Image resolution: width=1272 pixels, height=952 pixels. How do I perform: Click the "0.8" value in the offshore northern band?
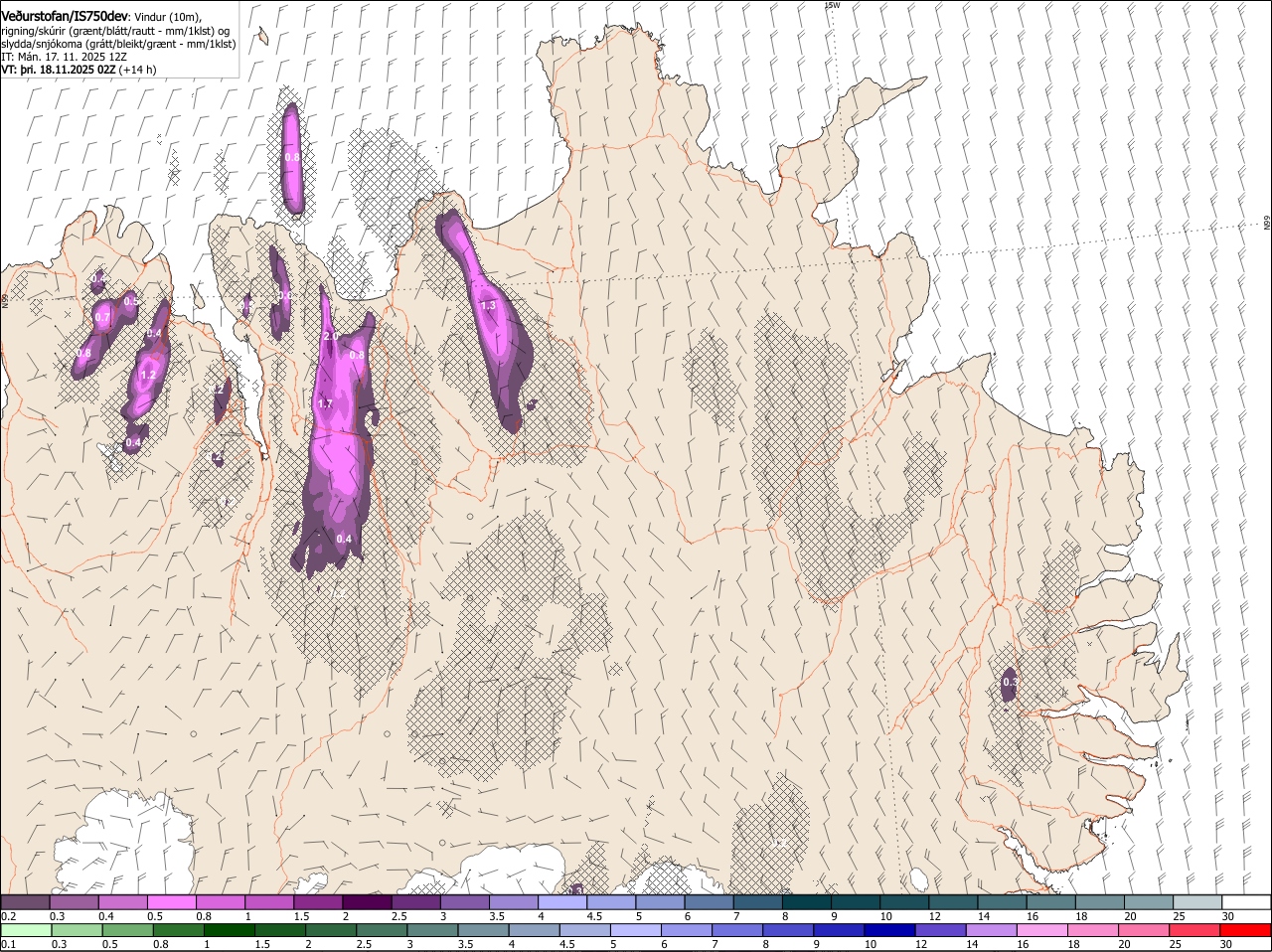click(292, 157)
